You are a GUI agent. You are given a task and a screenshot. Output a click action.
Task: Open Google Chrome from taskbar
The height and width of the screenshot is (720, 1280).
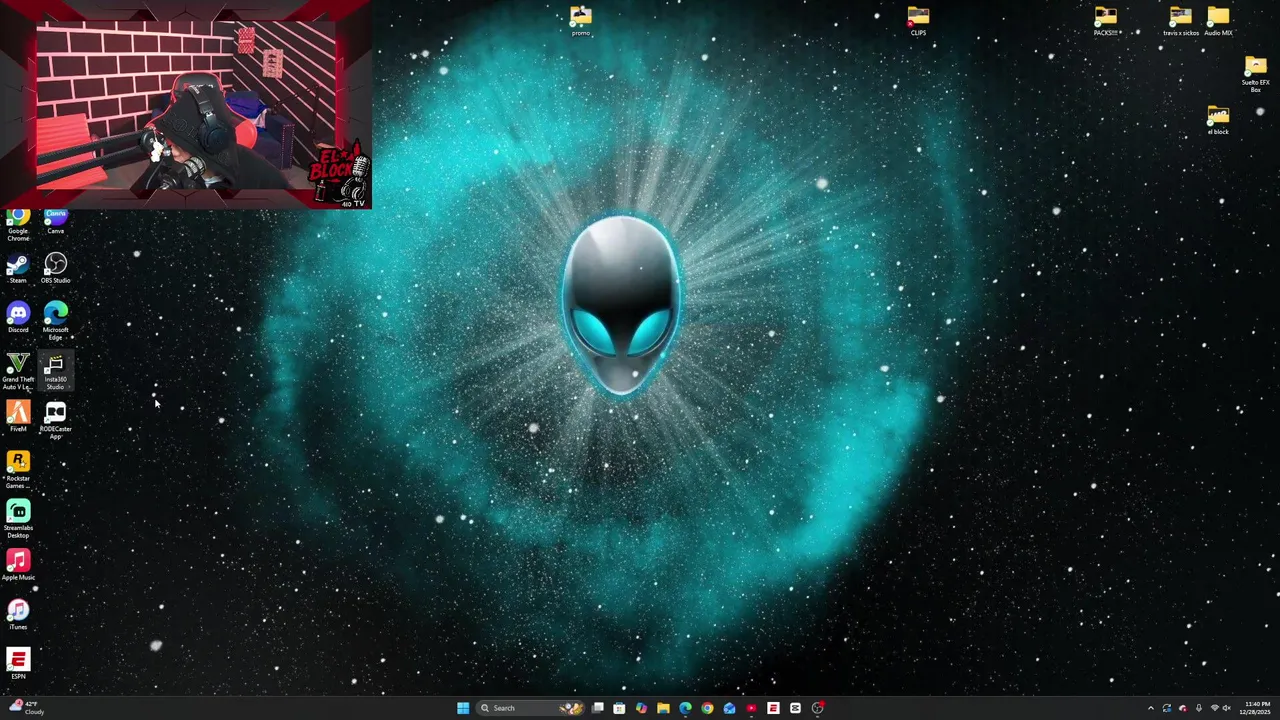[x=707, y=708]
